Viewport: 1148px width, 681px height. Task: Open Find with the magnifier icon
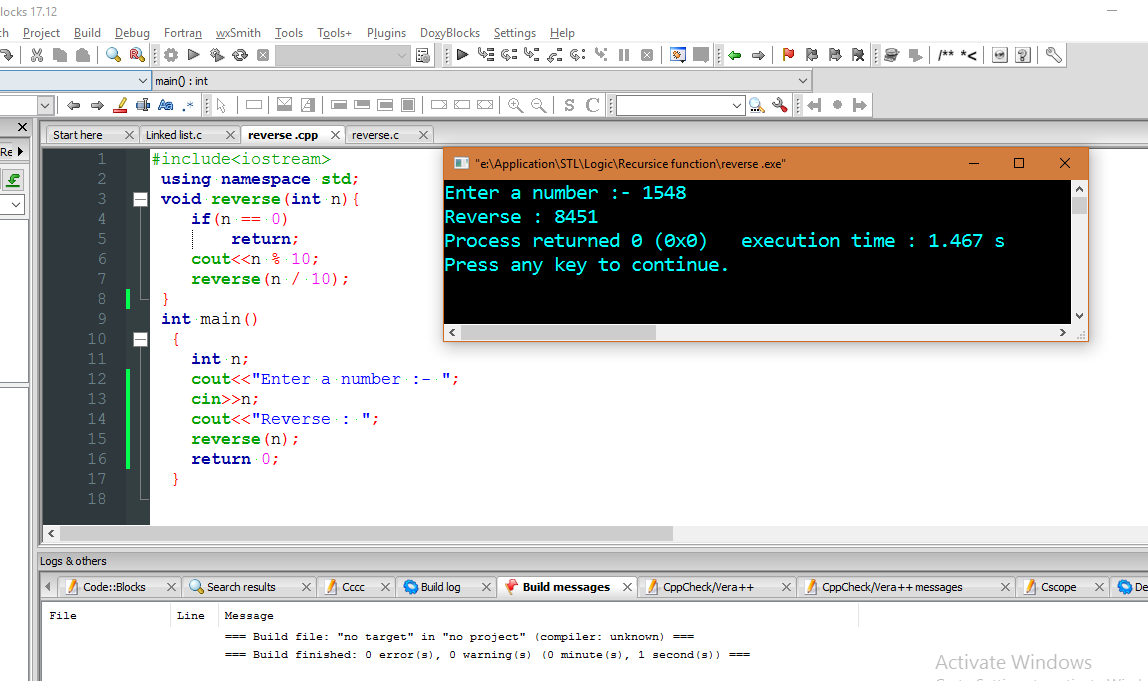(113, 55)
